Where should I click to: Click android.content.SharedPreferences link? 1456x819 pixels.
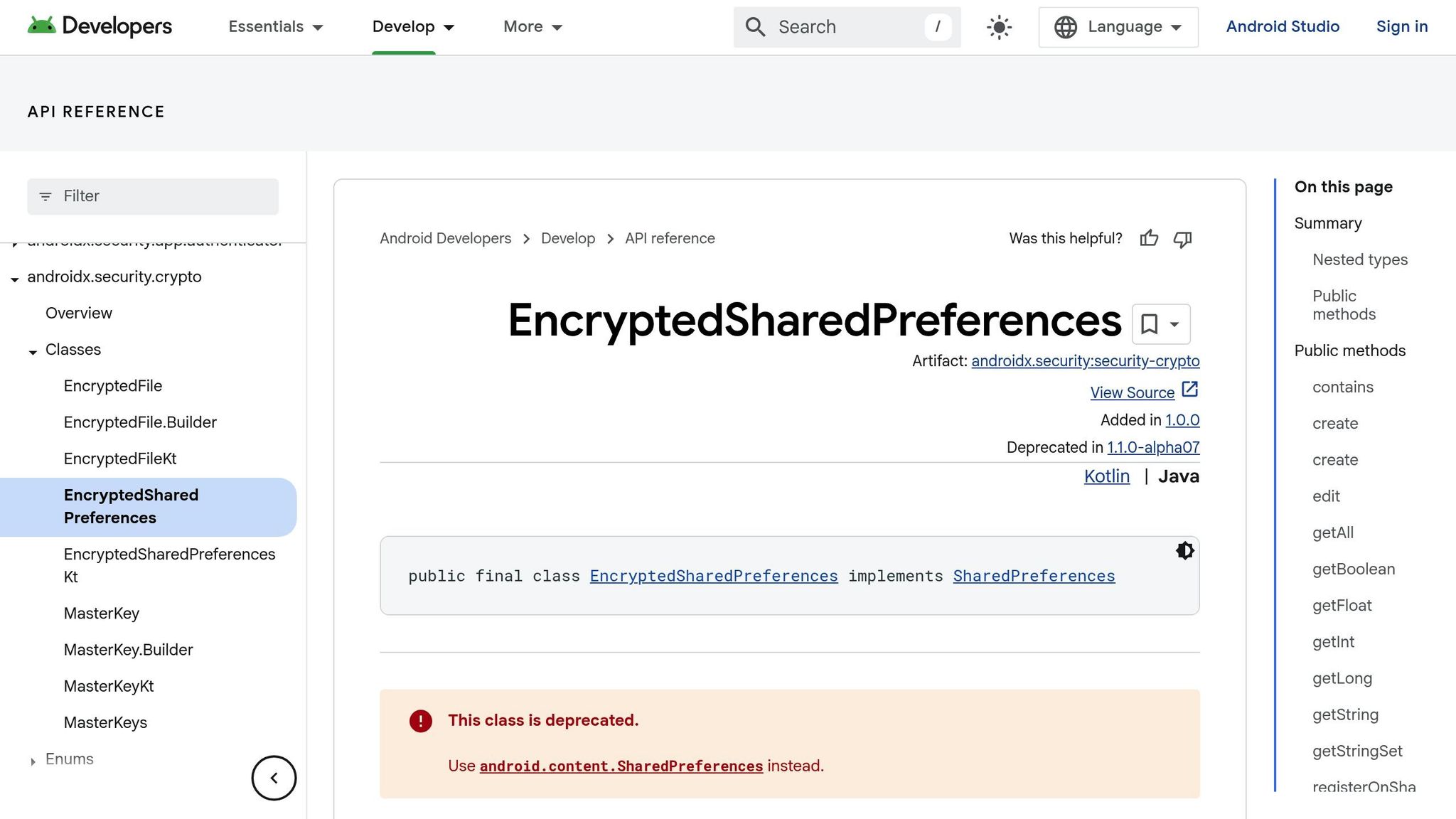621,766
